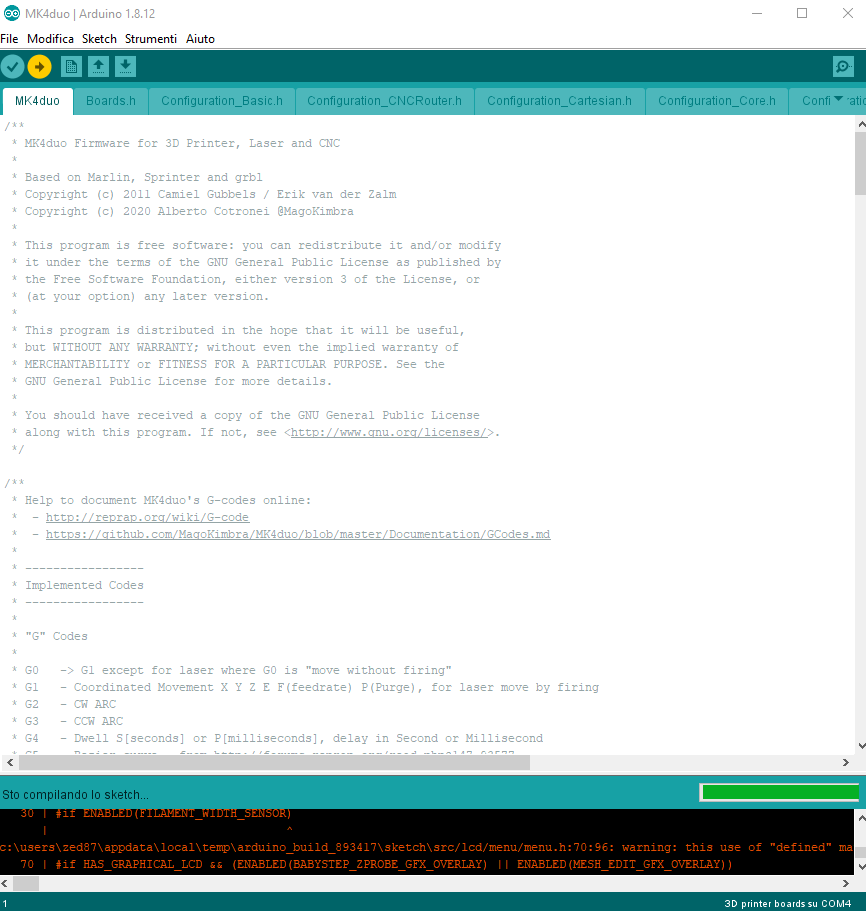Image resolution: width=866 pixels, height=911 pixels.
Task: Open the tab list dropdown arrow
Action: pyautogui.click(x=838, y=99)
